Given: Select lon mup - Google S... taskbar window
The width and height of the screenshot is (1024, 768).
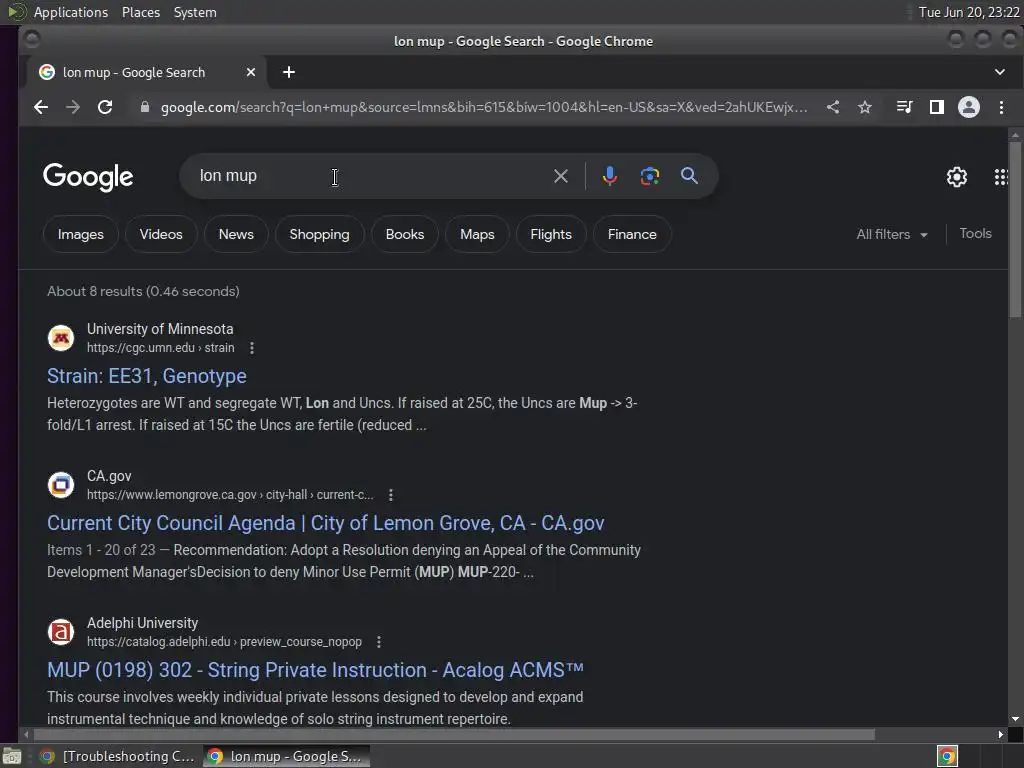Looking at the screenshot, I should click(286, 756).
